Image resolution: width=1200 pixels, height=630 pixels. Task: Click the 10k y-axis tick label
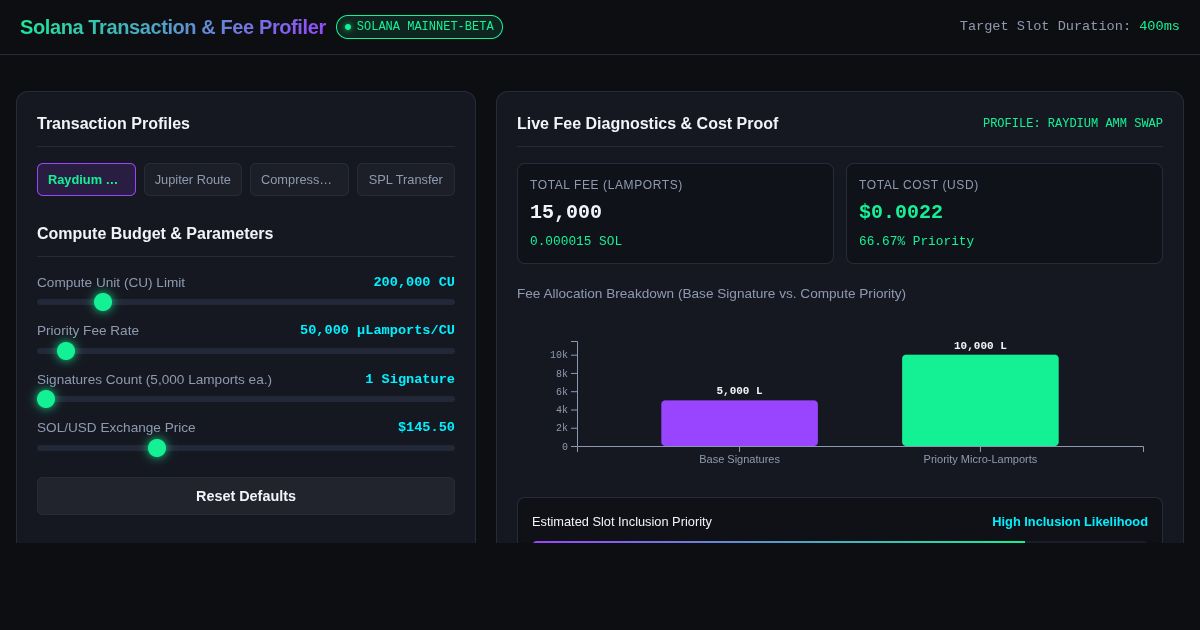click(558, 355)
